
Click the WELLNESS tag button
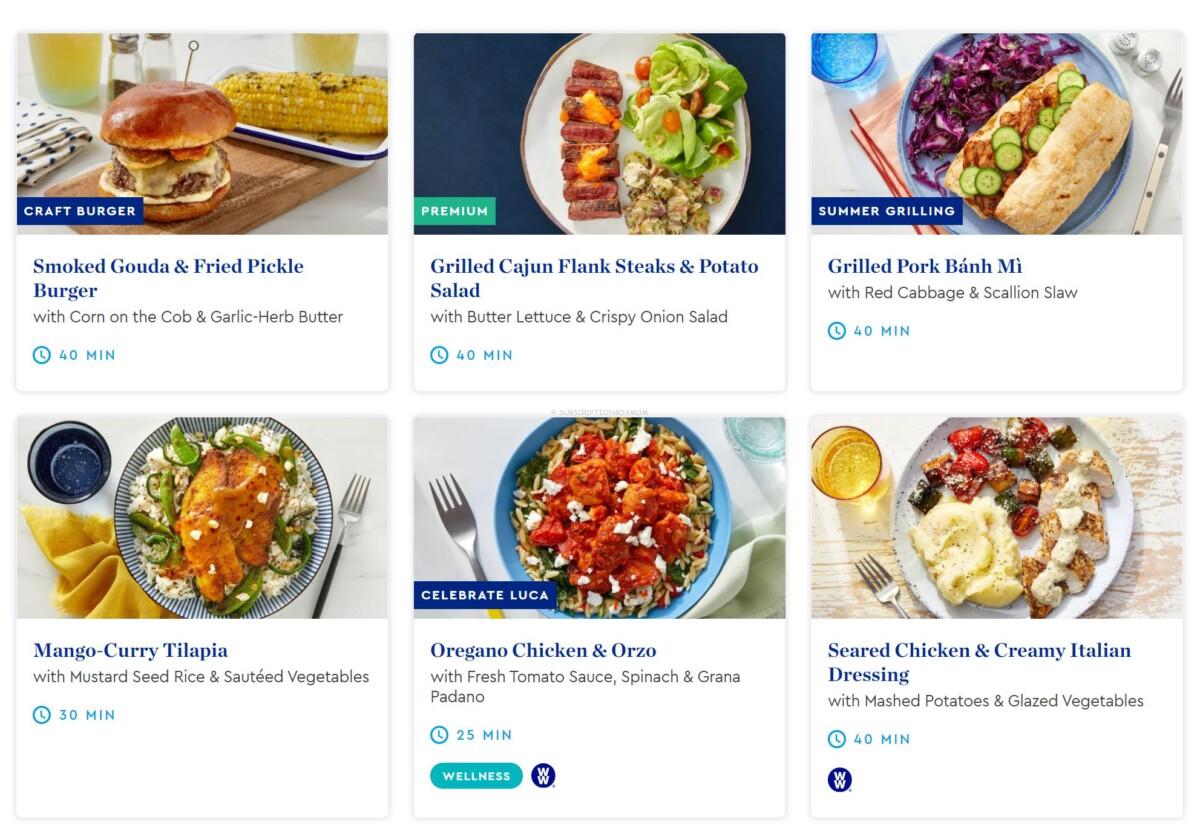click(x=476, y=775)
